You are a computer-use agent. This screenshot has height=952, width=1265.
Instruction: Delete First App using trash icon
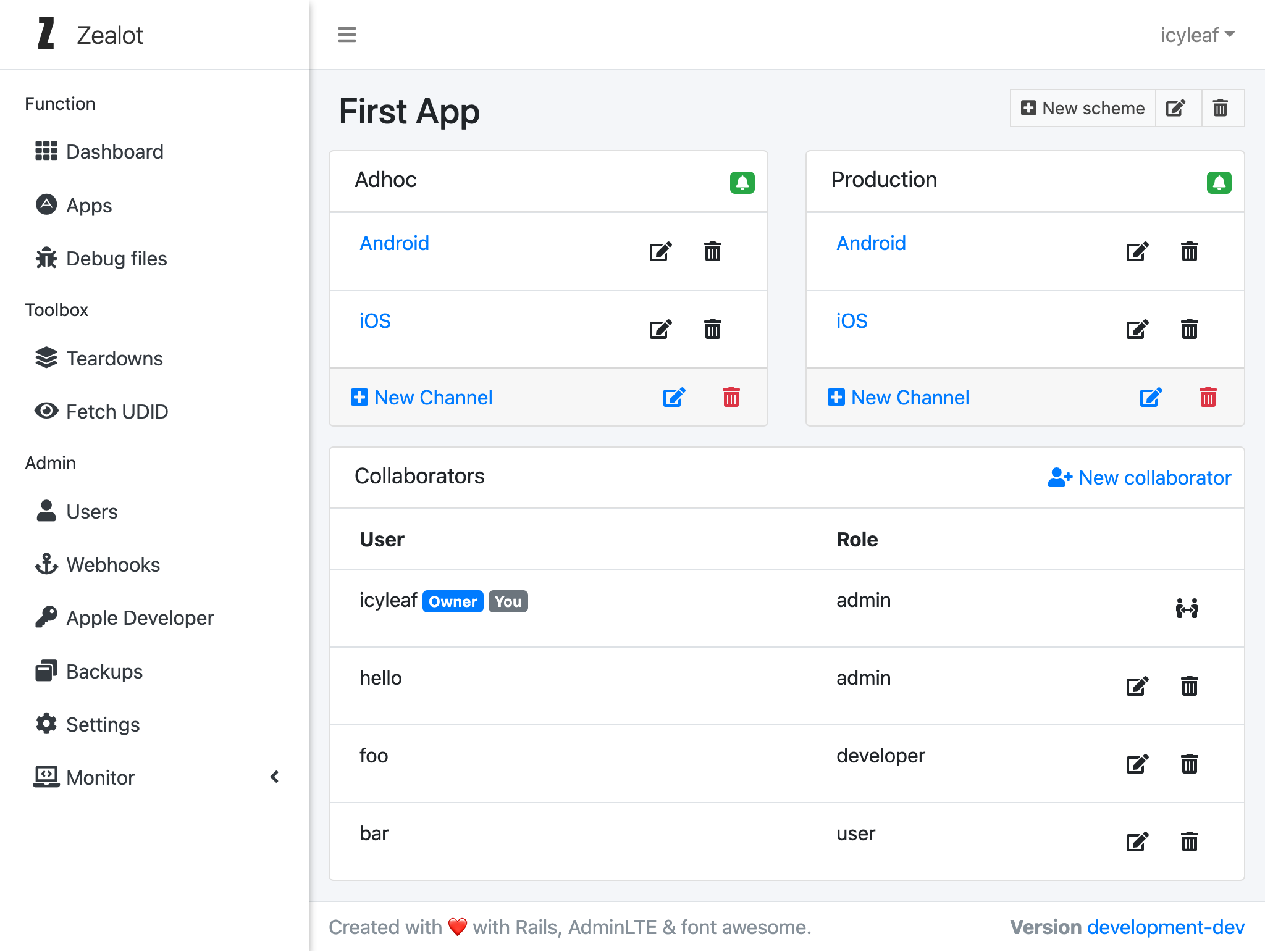[1221, 108]
